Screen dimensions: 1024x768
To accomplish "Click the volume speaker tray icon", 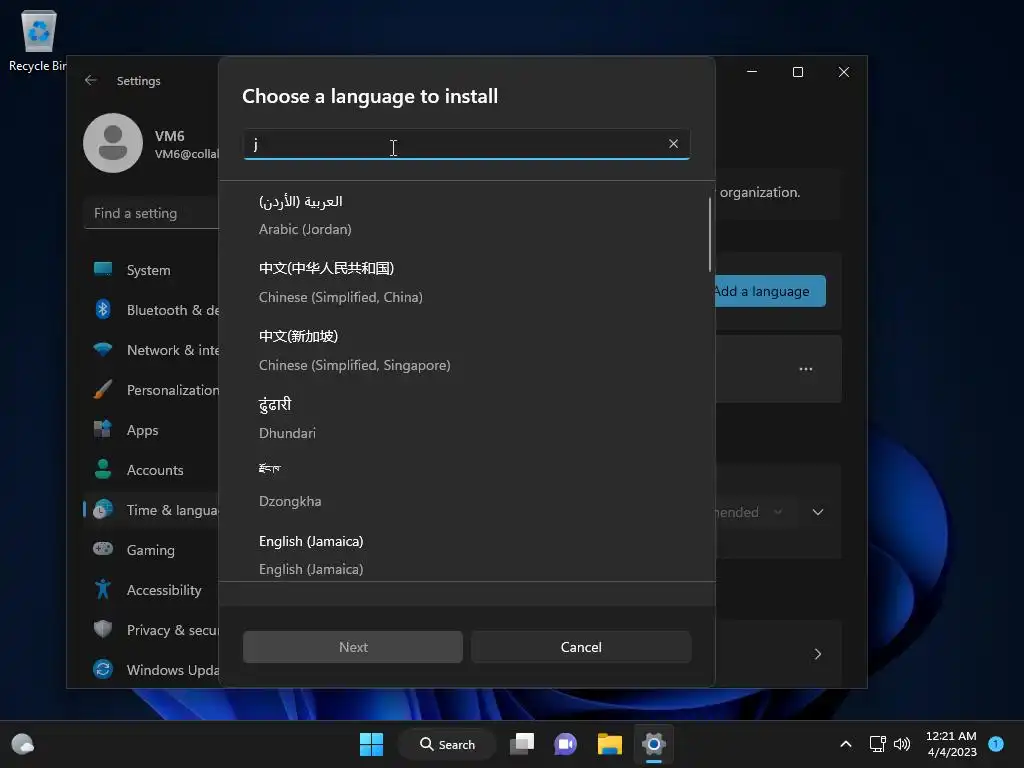I will (902, 744).
